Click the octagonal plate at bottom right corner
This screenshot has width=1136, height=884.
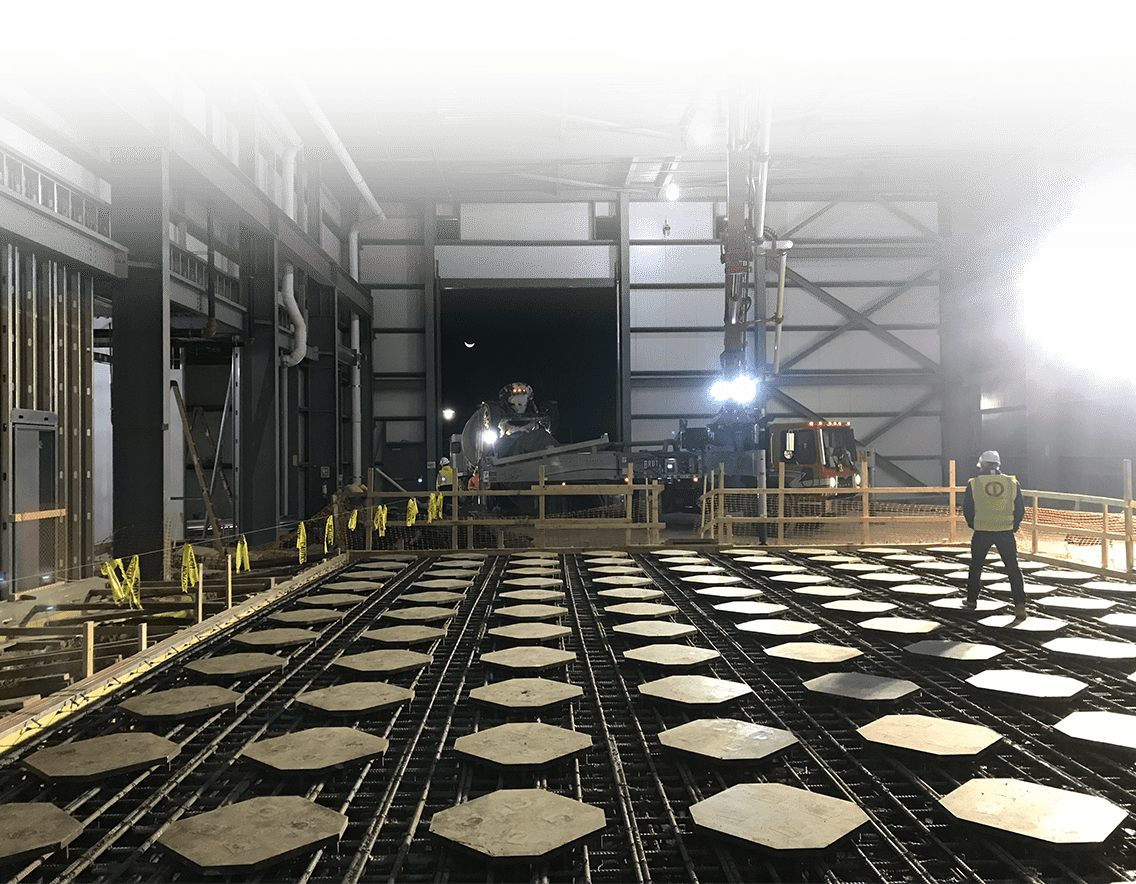point(1032,810)
